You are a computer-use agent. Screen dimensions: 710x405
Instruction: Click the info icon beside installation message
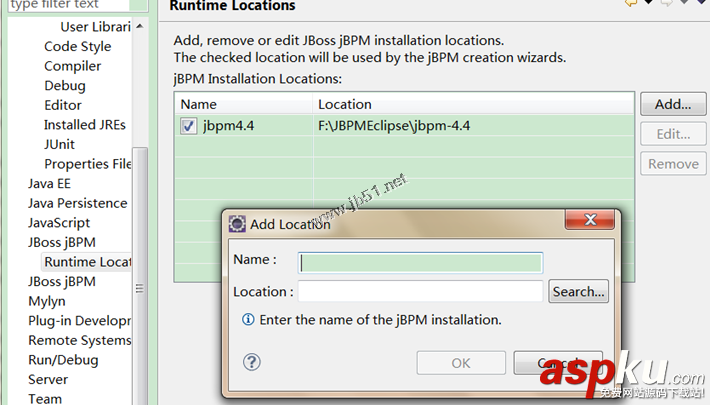pyautogui.click(x=248, y=319)
